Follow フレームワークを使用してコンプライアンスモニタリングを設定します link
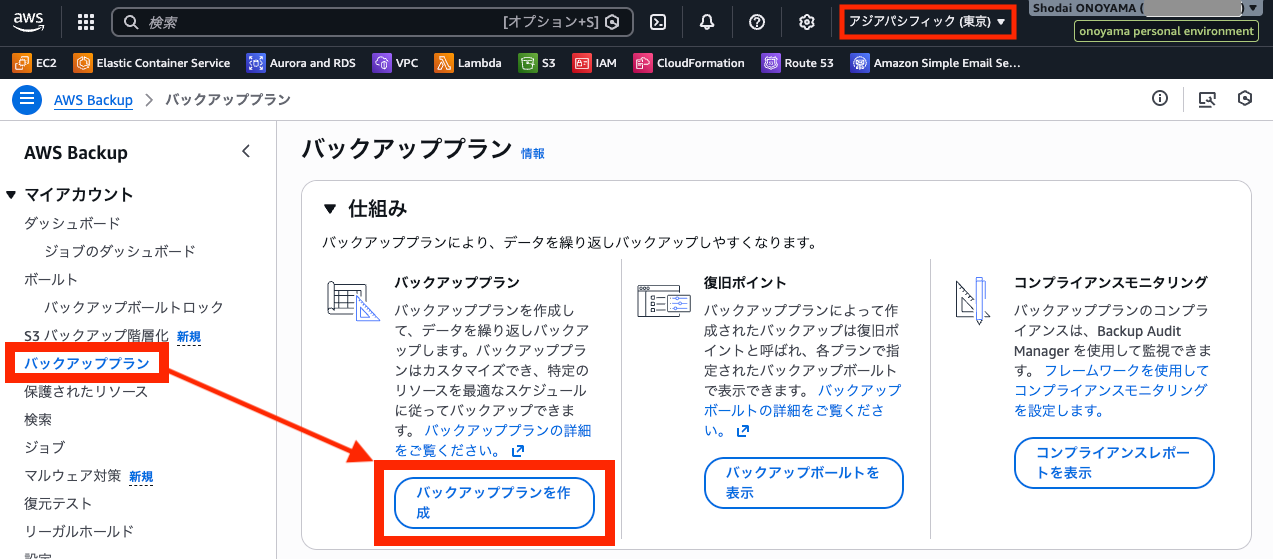Viewport: 1273px width, 559px height. point(1111,390)
